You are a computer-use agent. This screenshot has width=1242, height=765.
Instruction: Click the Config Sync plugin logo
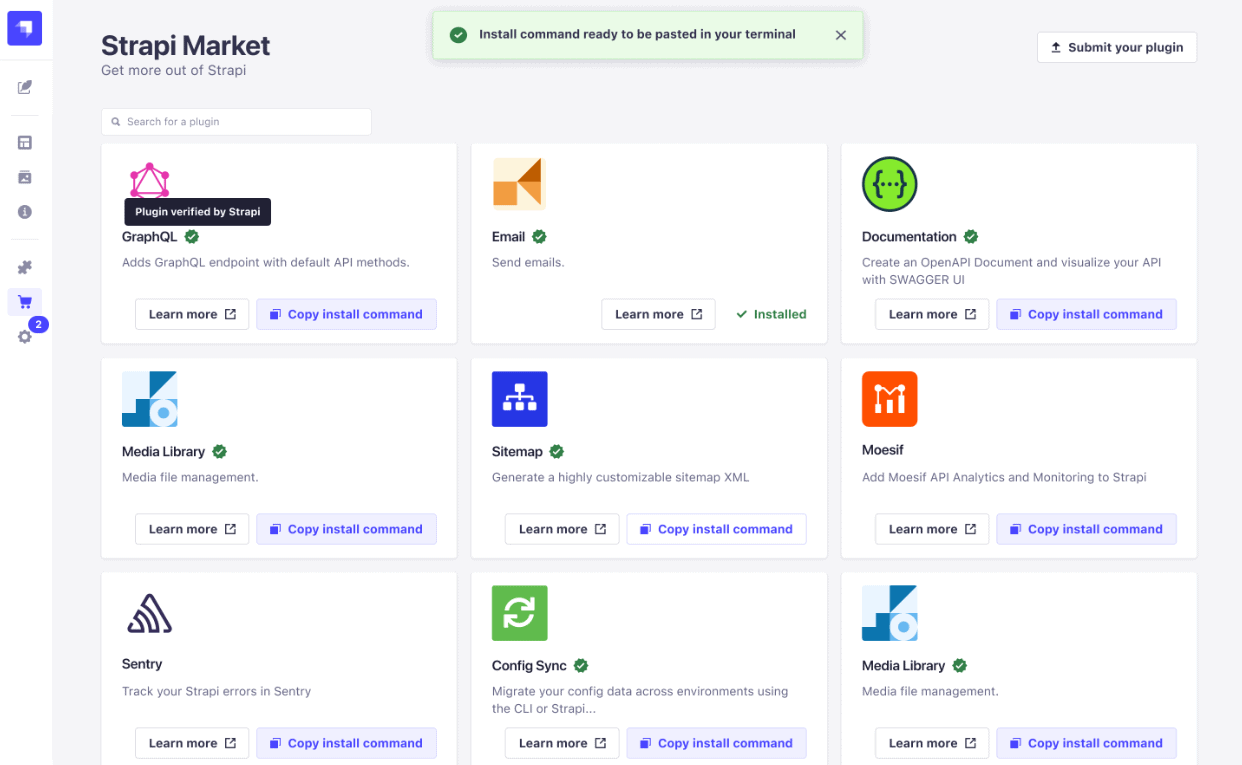coord(520,613)
